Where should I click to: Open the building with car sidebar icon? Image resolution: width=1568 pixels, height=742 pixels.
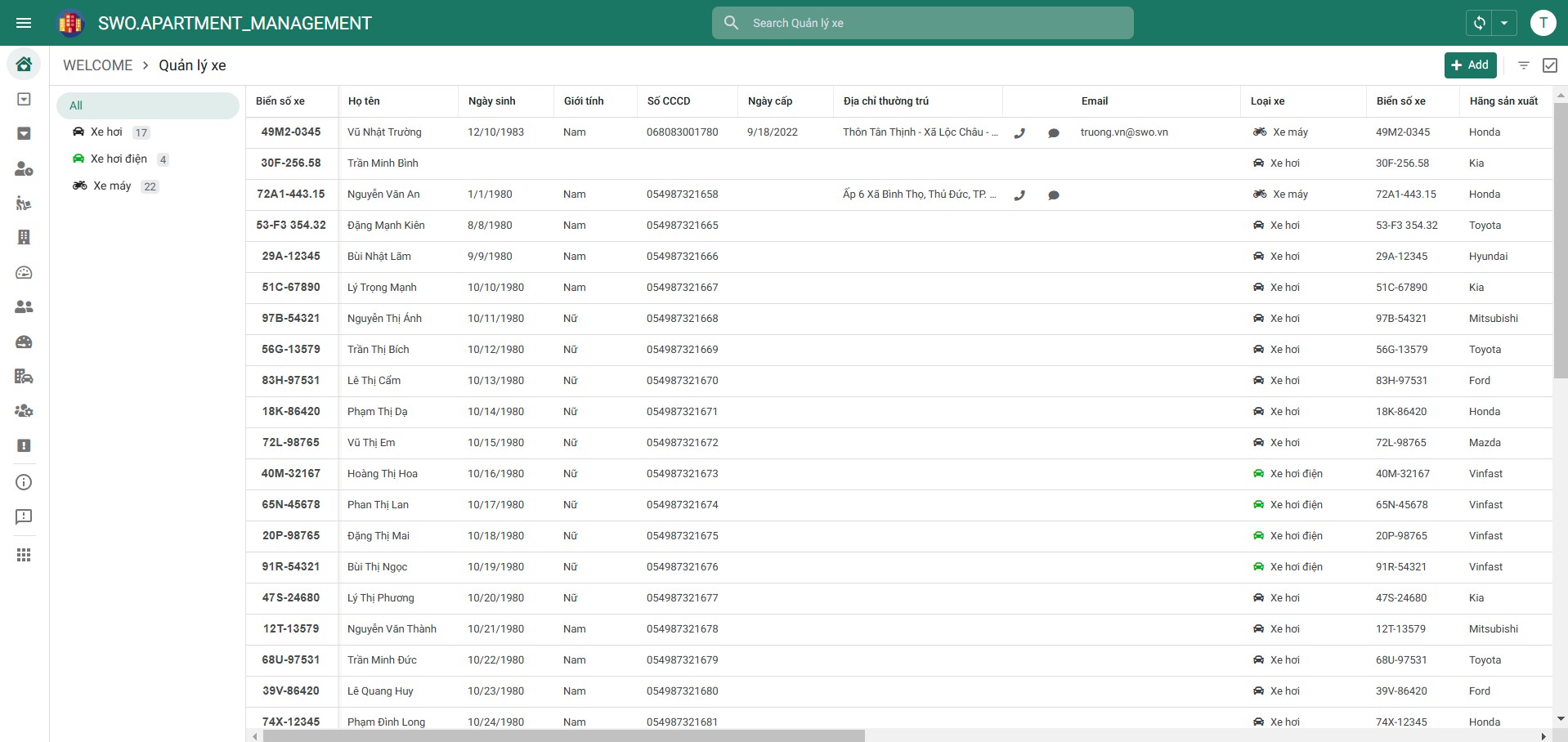tap(24, 376)
